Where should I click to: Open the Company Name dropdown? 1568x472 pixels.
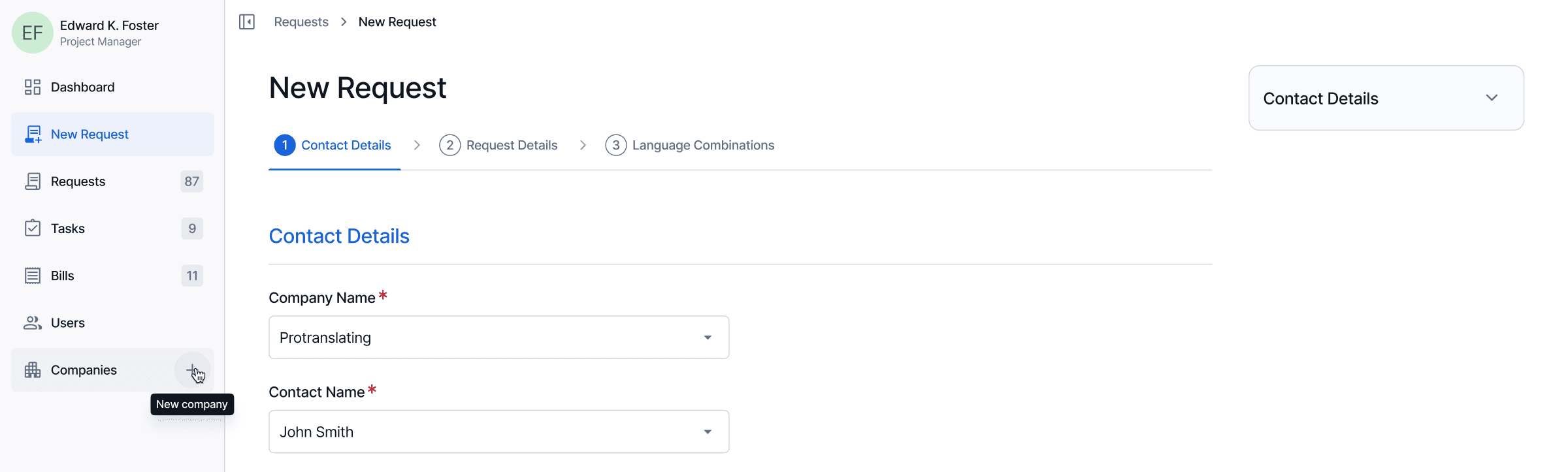tap(498, 338)
